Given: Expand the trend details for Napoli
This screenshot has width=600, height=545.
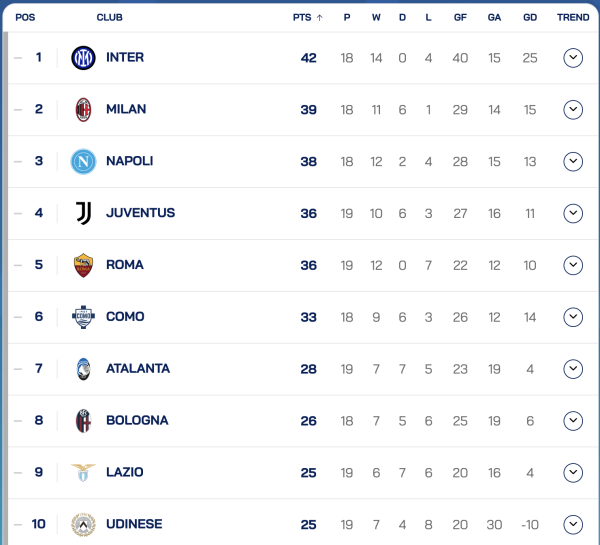Looking at the screenshot, I should (x=573, y=162).
